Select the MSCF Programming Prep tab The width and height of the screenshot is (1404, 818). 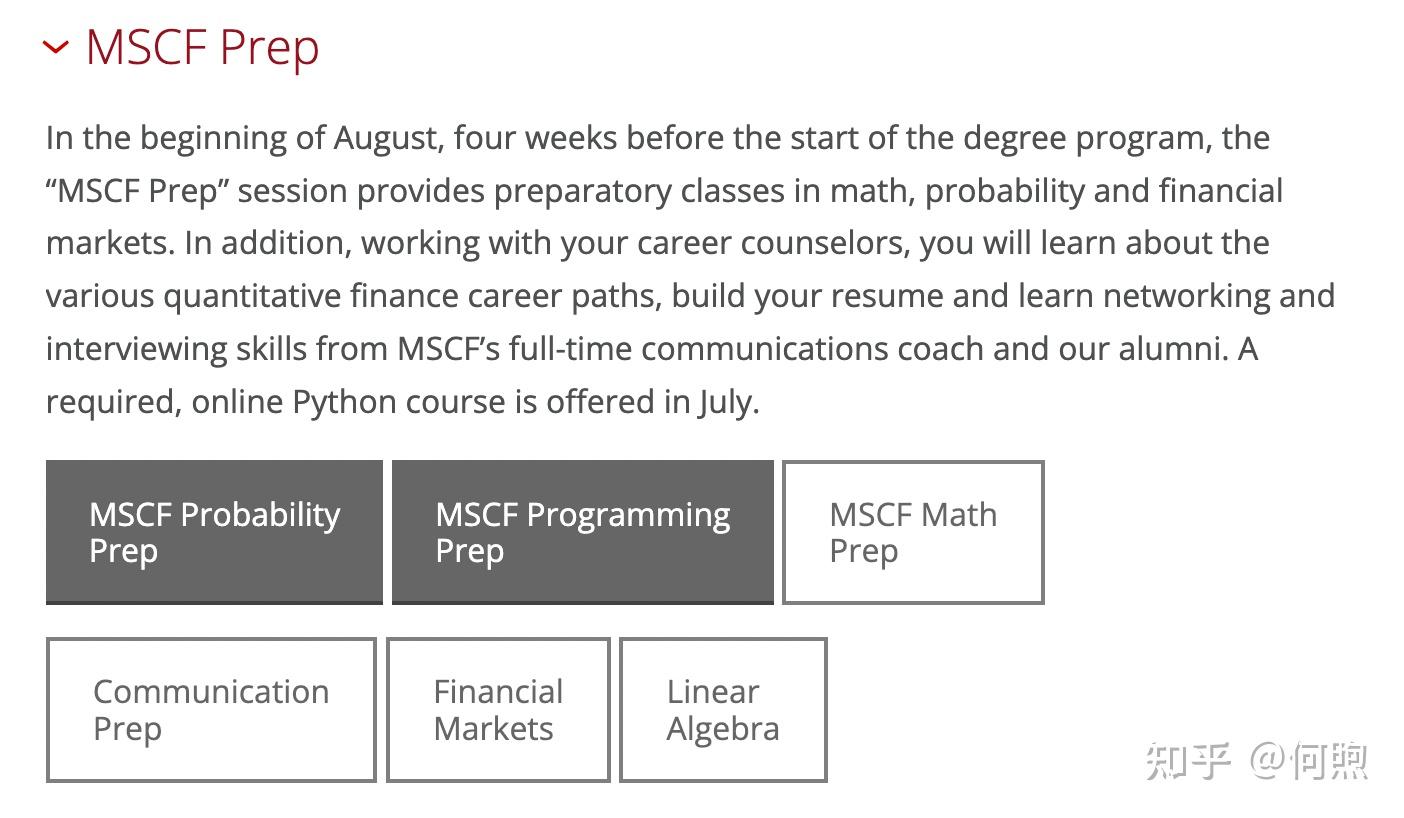(582, 532)
